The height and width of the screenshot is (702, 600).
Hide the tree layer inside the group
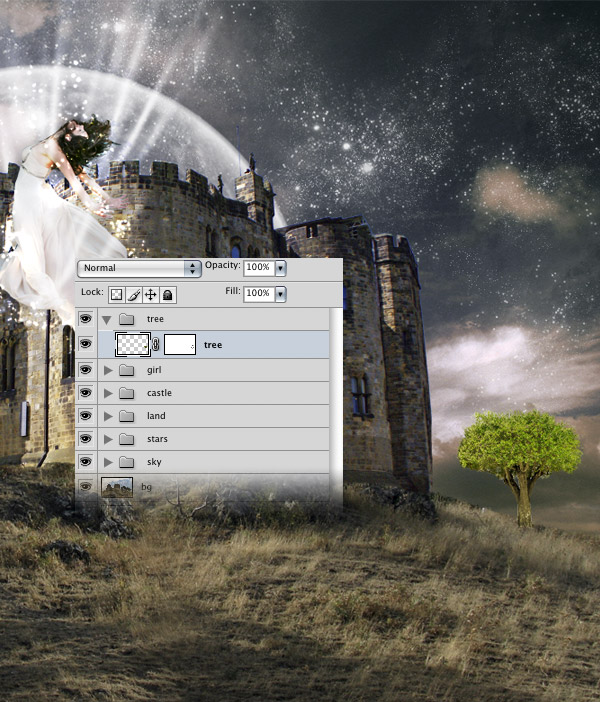(x=86, y=344)
